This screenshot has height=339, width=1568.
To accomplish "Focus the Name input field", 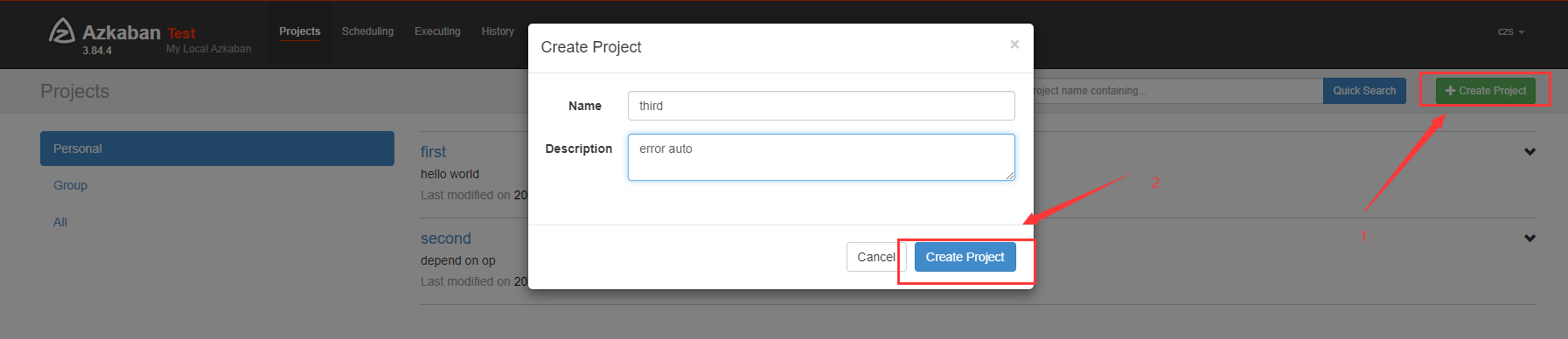I will point(821,106).
